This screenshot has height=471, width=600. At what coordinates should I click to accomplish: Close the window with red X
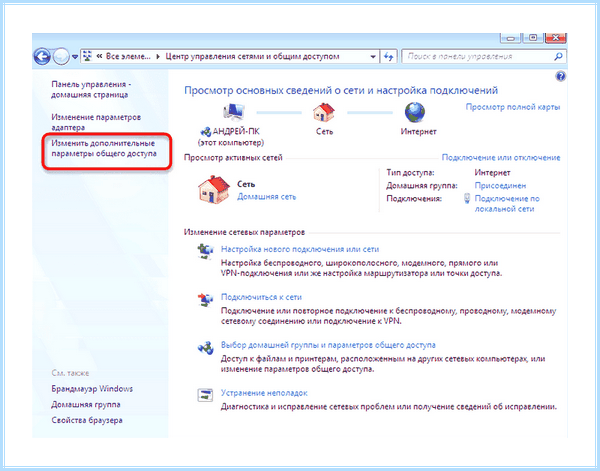556,37
